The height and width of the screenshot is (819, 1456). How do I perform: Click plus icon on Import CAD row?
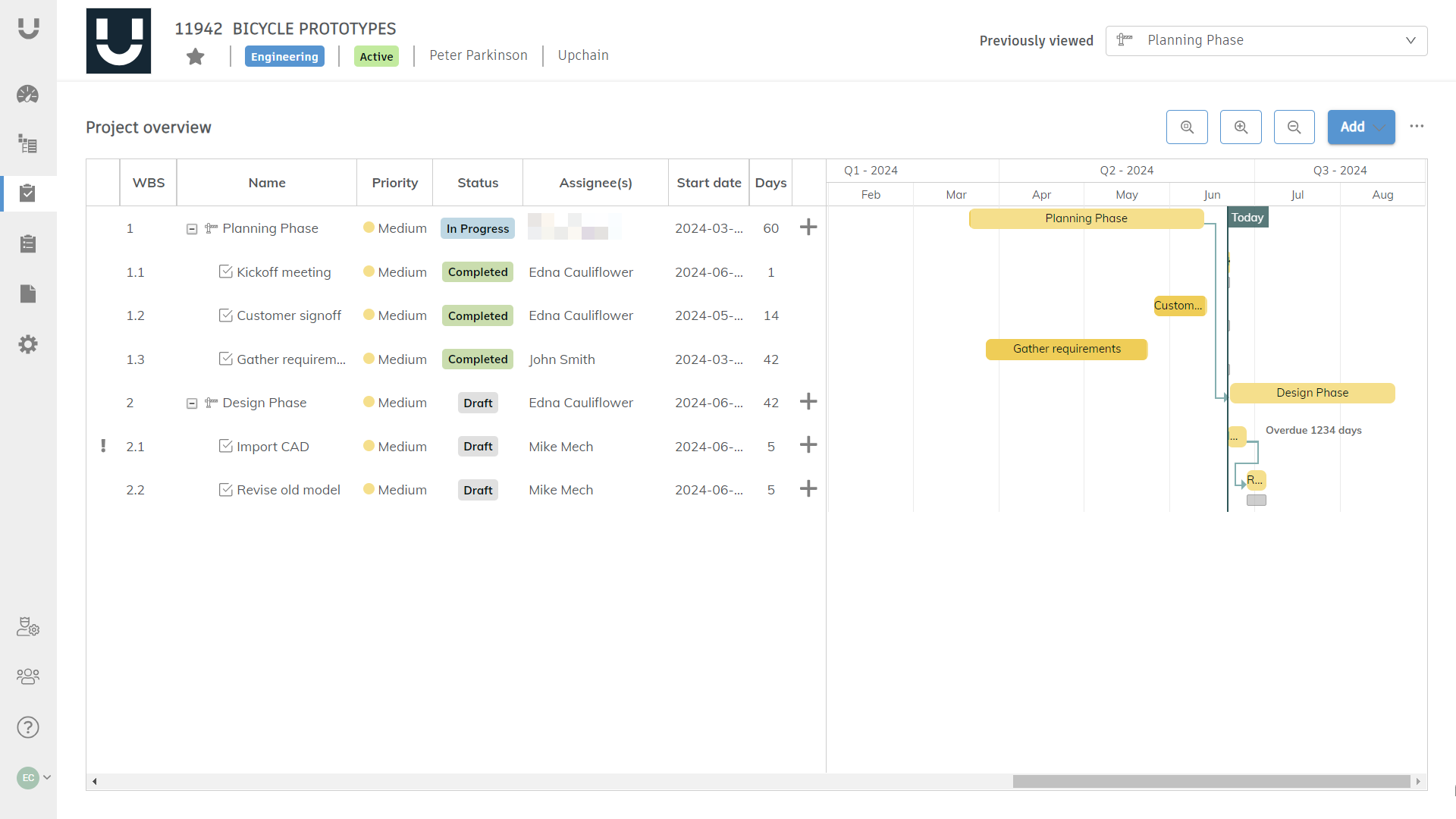[808, 445]
